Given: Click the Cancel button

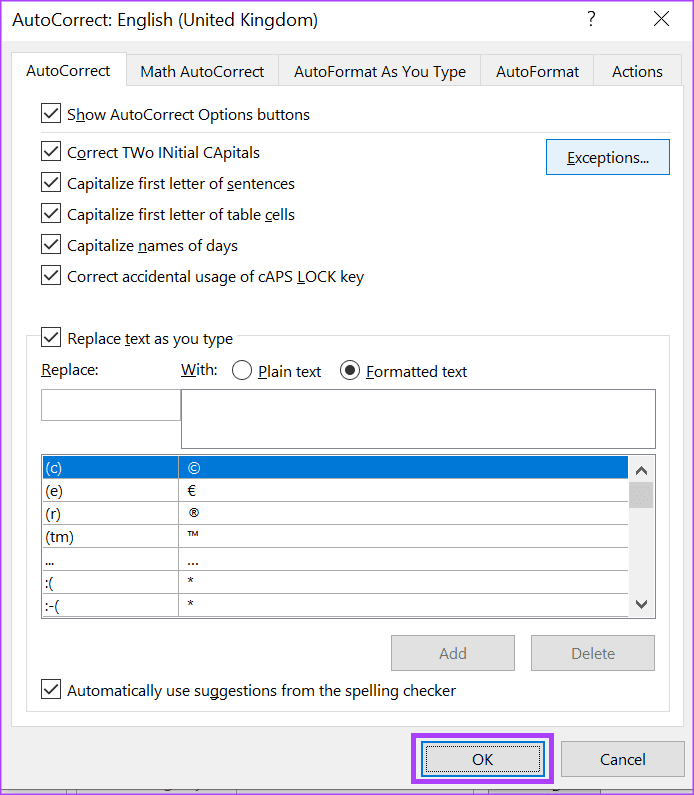Looking at the screenshot, I should (623, 759).
